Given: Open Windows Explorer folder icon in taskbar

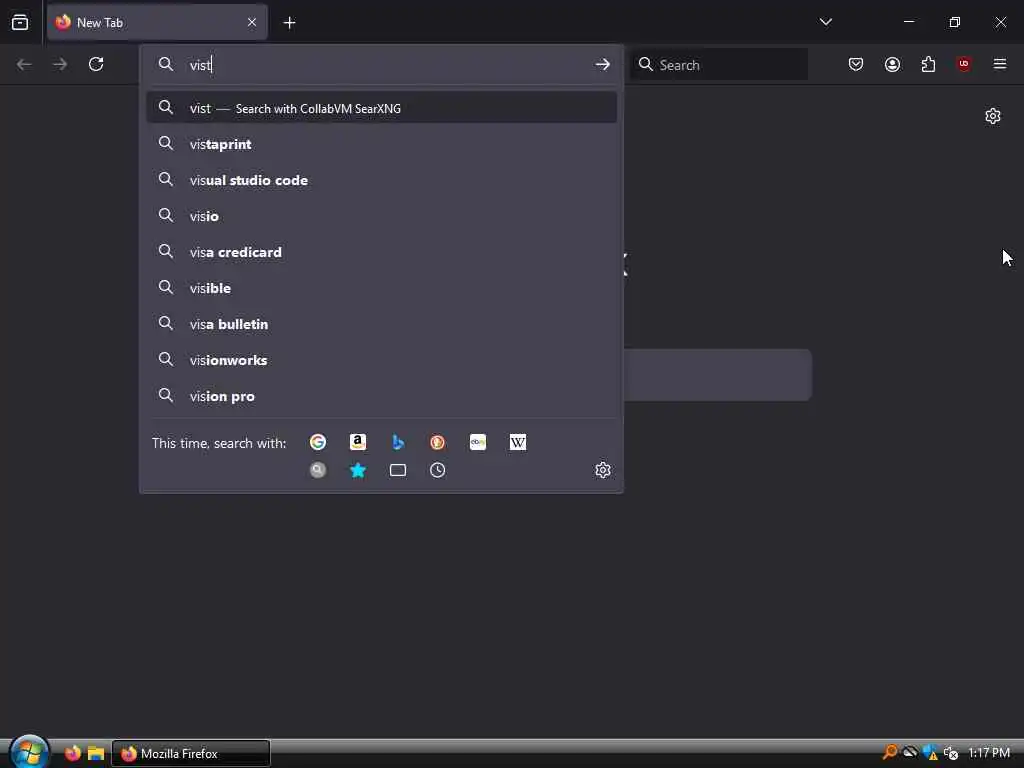Looking at the screenshot, I should [x=96, y=753].
